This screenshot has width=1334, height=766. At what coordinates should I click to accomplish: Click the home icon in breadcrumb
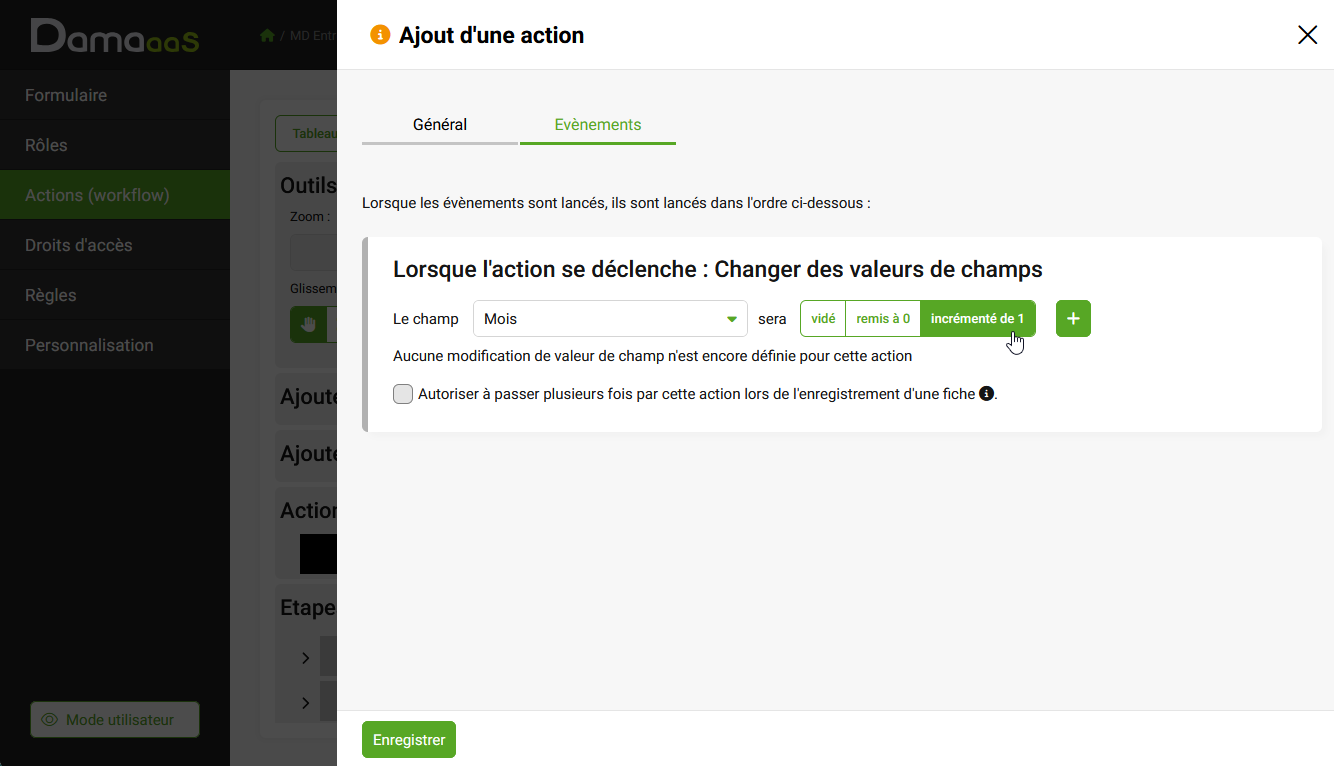pyautogui.click(x=267, y=35)
